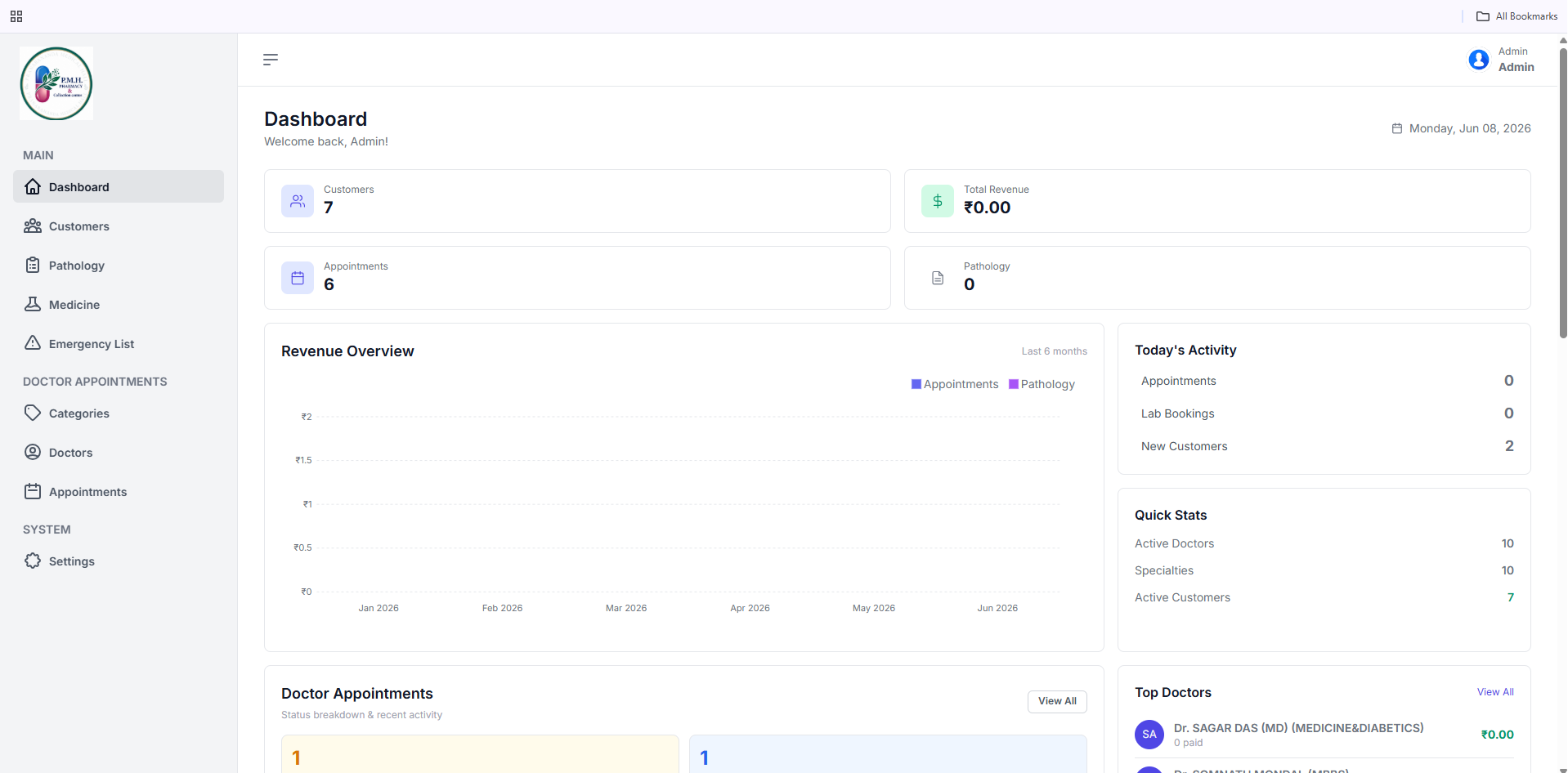Click the calendar icon beside the date

click(x=1397, y=128)
